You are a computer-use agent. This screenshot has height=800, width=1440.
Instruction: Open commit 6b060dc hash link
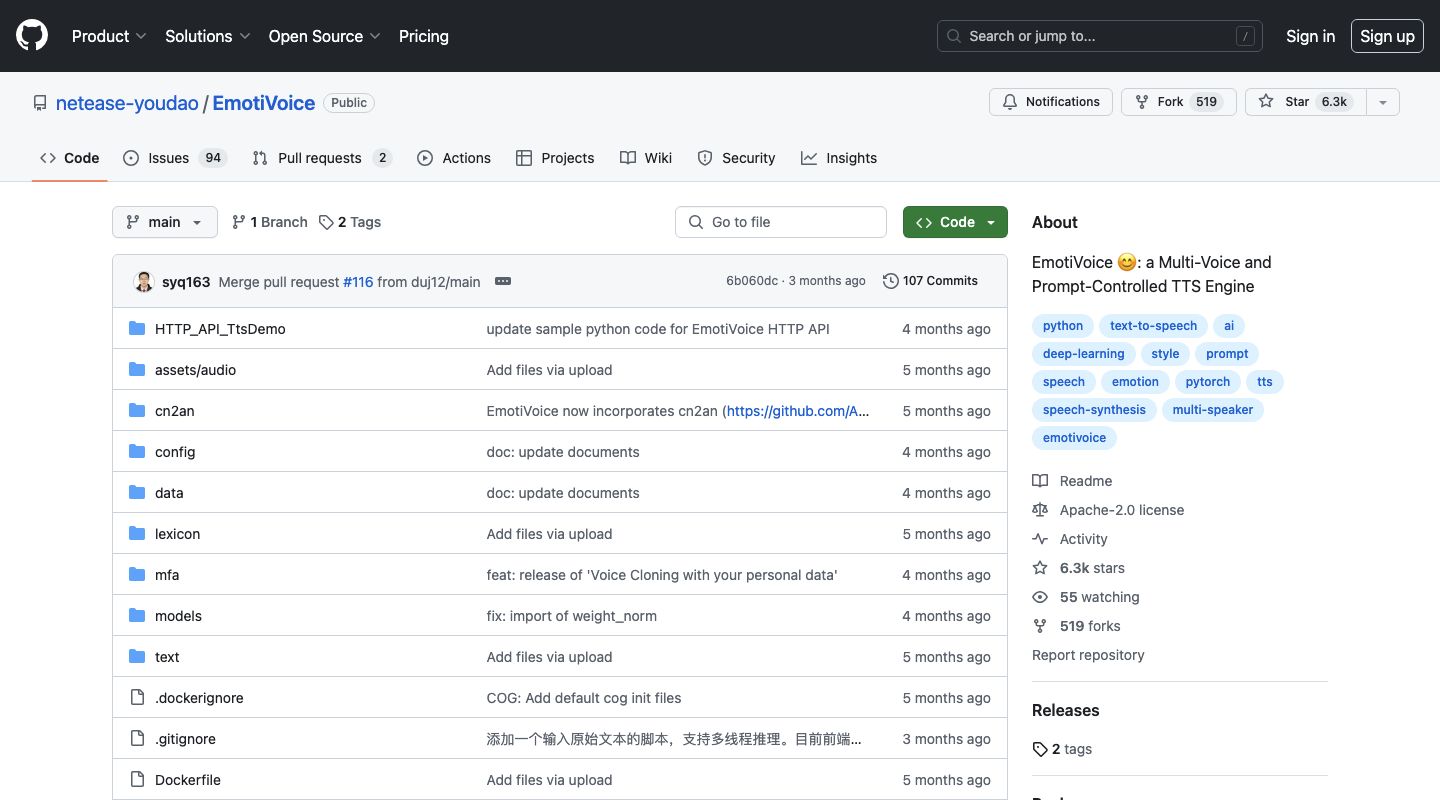pos(752,281)
